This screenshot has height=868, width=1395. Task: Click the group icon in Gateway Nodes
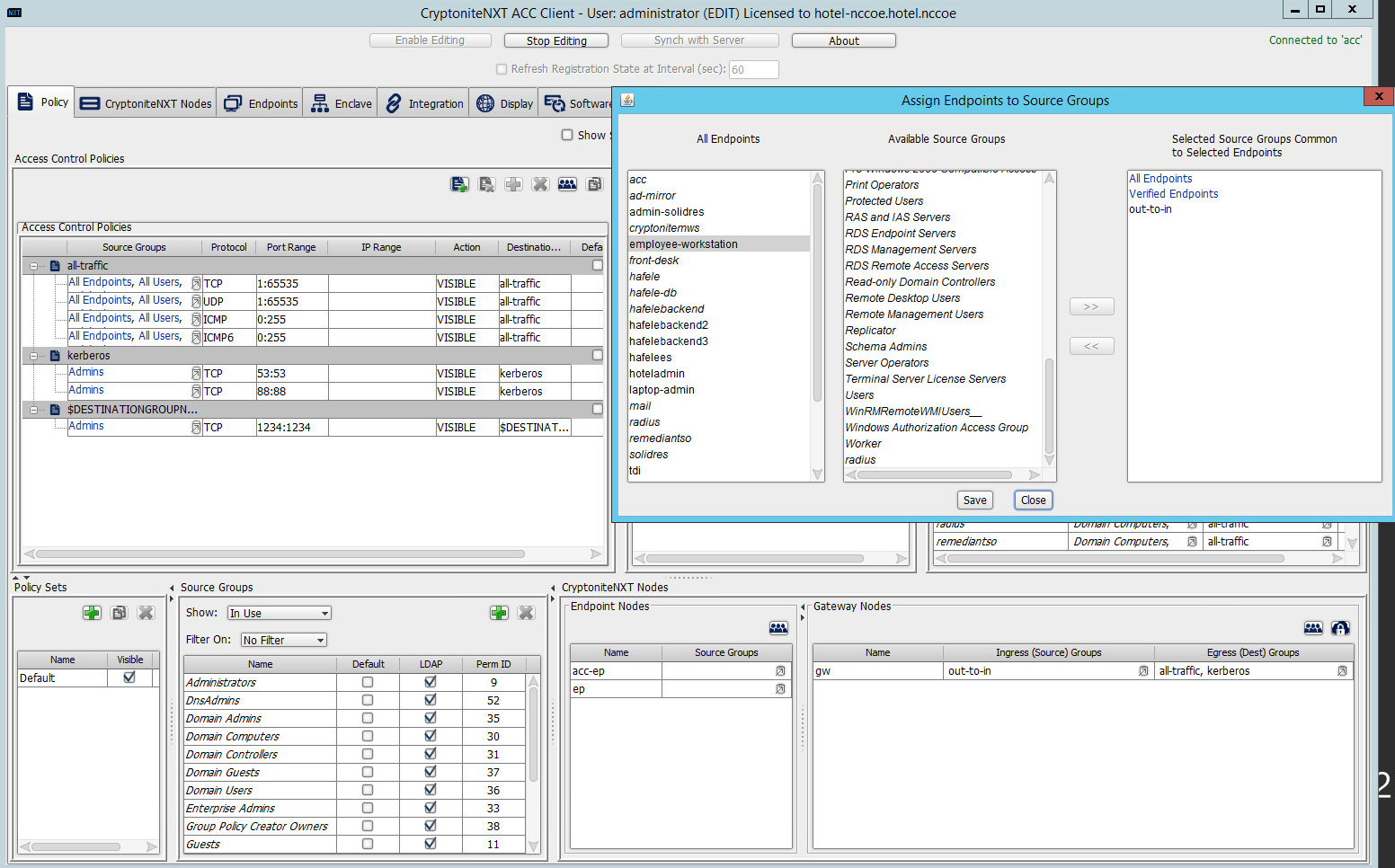click(x=1313, y=628)
